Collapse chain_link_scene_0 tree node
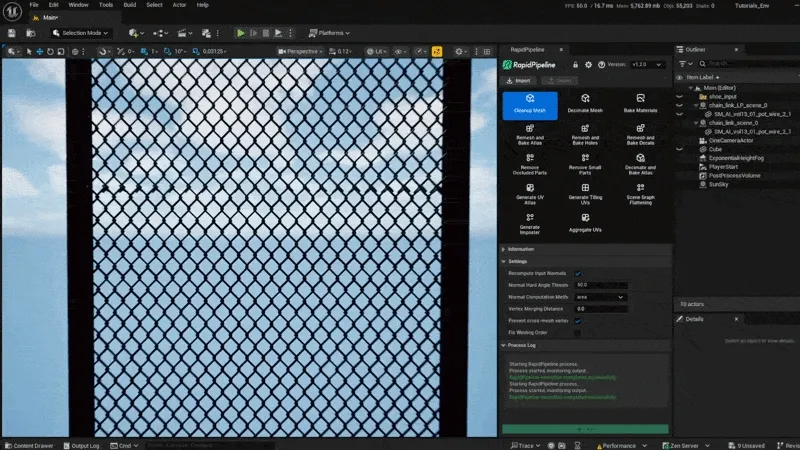Image resolution: width=800 pixels, height=450 pixels. (696, 123)
